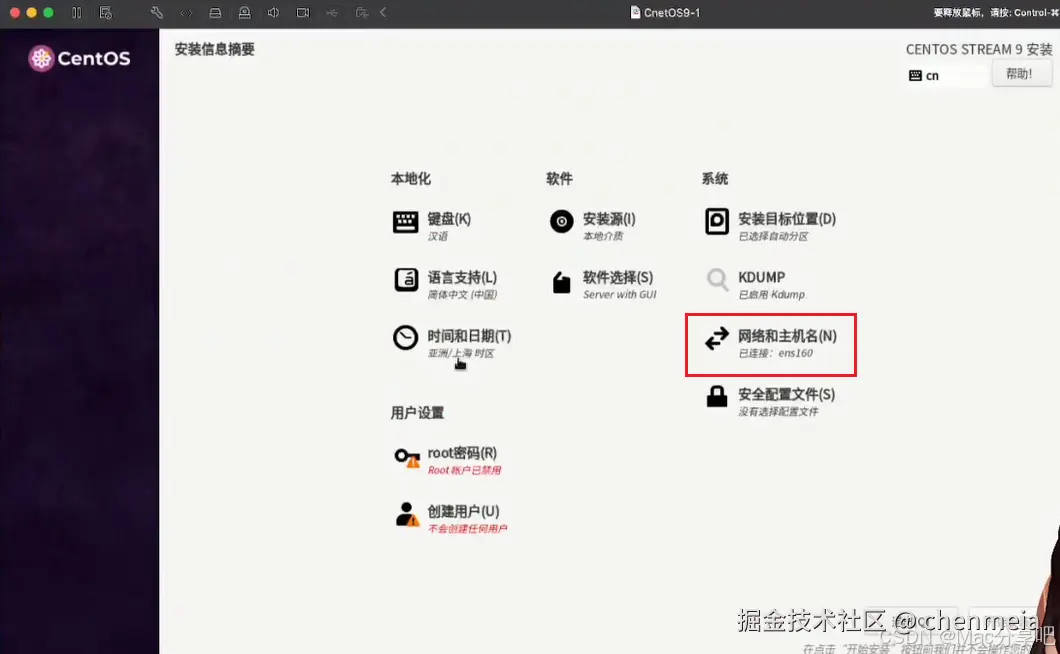The width and height of the screenshot is (1060, 654).
Task: Click the sound output toolbar icon
Action: coord(272,13)
